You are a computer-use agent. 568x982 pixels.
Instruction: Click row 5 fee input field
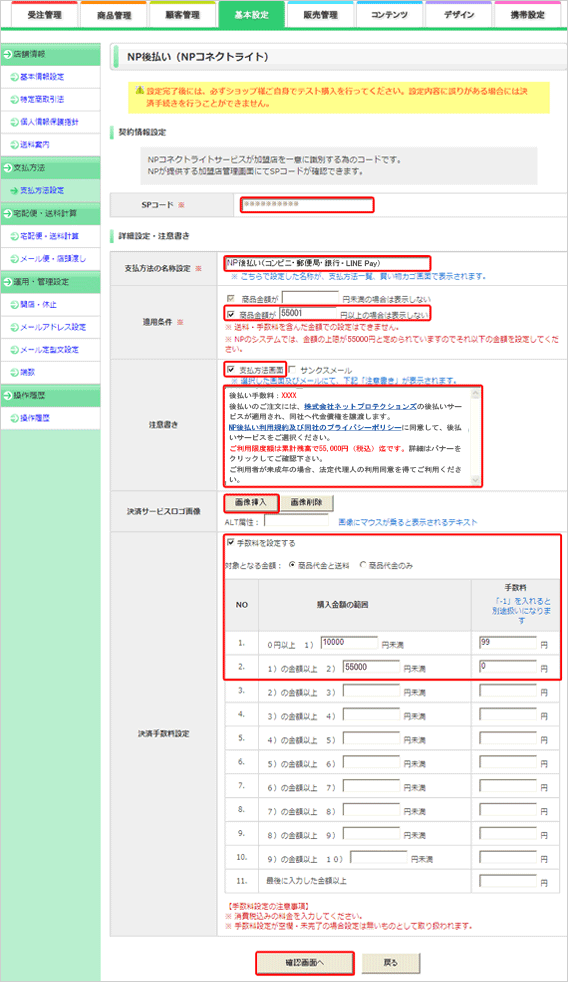tap(508, 738)
